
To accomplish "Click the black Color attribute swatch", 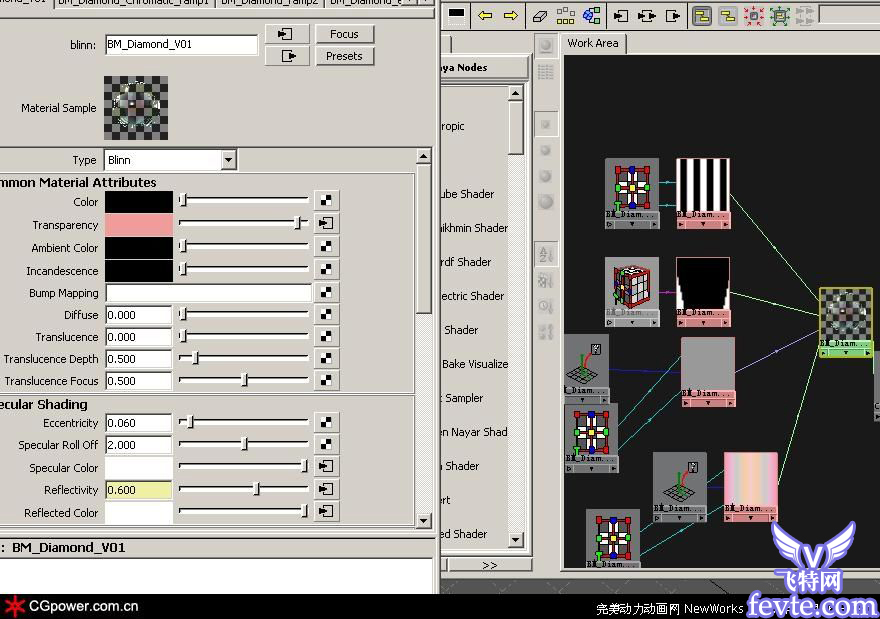I will coord(139,201).
